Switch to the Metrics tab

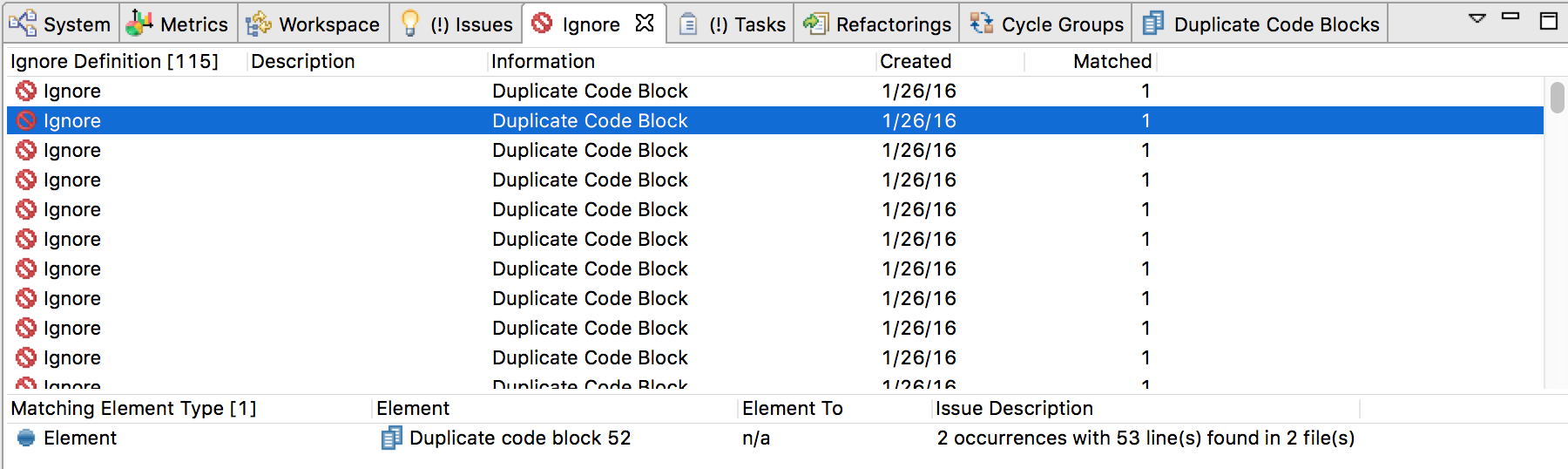tap(193, 24)
